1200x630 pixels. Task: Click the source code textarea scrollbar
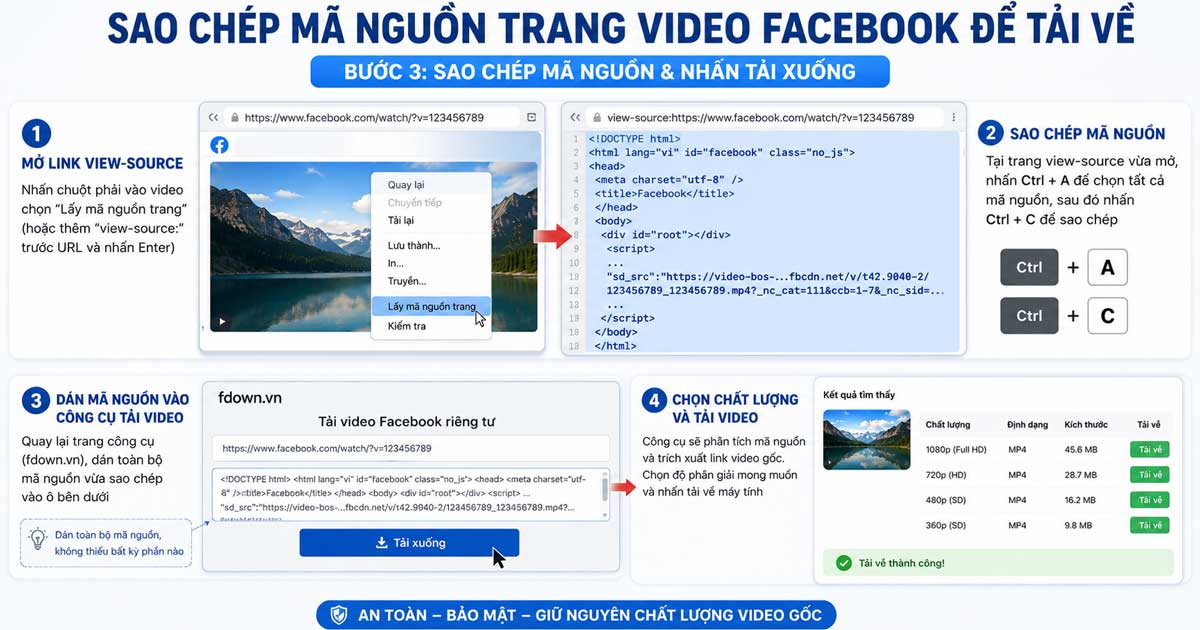pos(604,489)
